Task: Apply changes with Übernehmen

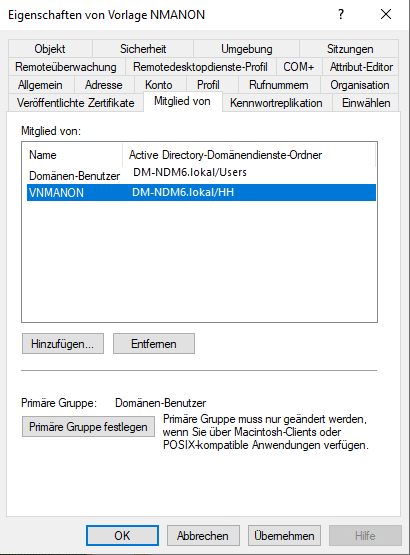Action: 284,536
